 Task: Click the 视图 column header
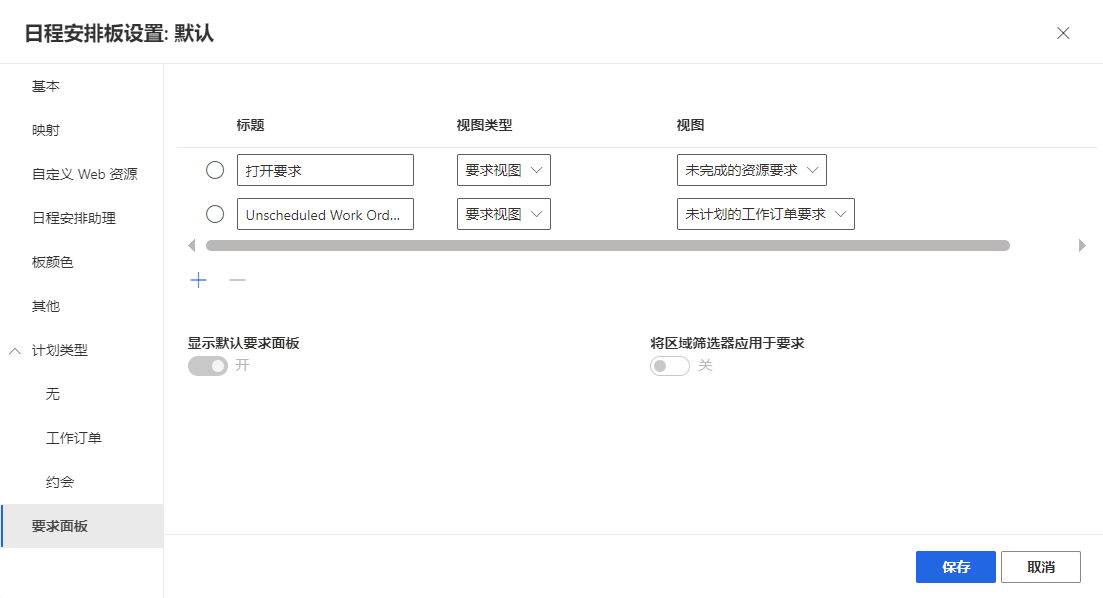(x=690, y=125)
